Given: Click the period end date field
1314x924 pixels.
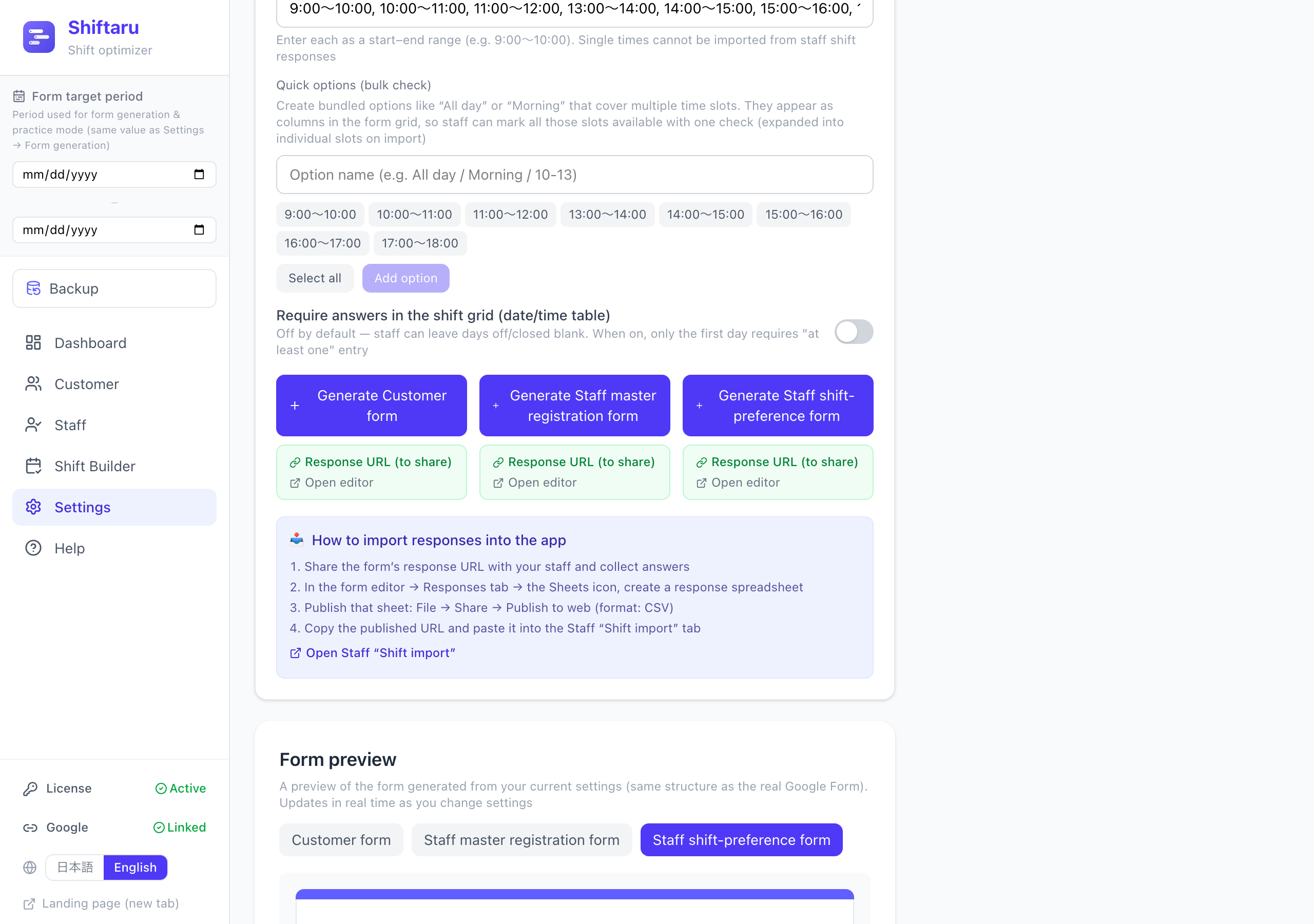Looking at the screenshot, I should 114,229.
